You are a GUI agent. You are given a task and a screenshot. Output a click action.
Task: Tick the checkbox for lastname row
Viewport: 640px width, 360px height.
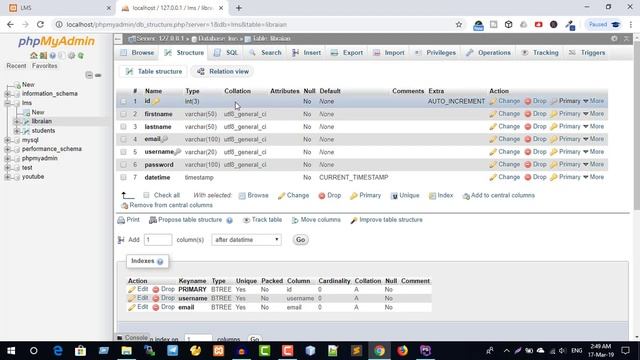click(x=123, y=127)
